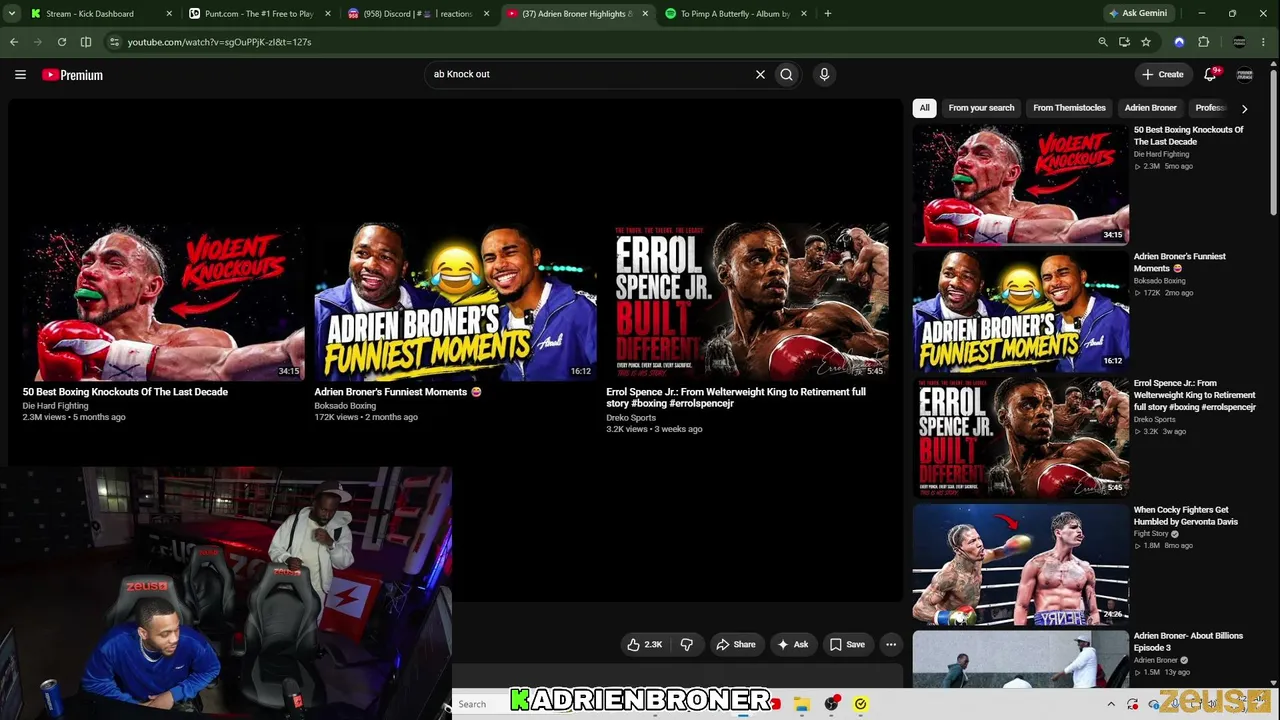Dislike the video with thumbs down
This screenshot has width=1280, height=720.
686,645
